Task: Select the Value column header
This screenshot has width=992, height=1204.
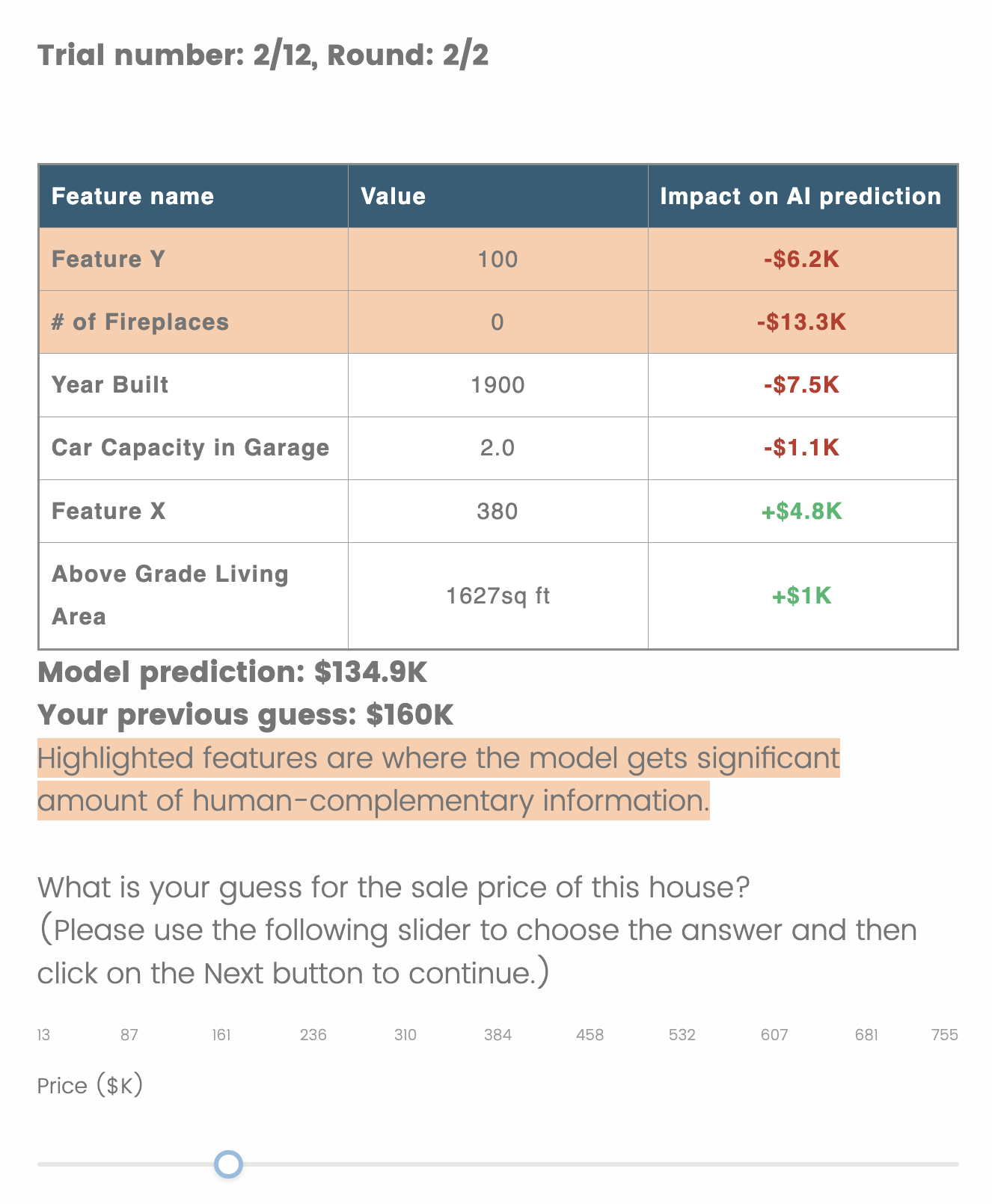Action: click(394, 197)
